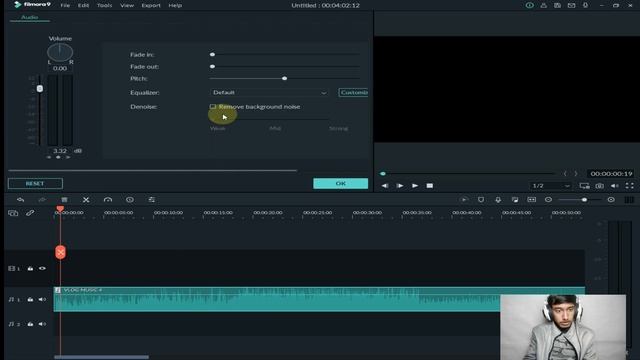Image resolution: width=640 pixels, height=360 pixels.
Task: Open the File menu
Action: tap(65, 5)
